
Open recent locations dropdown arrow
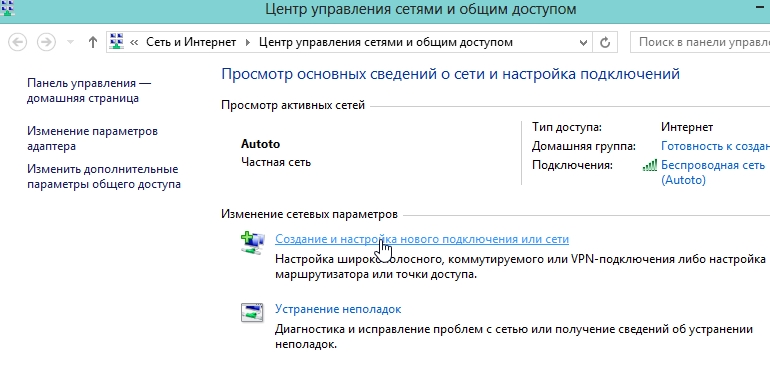pyautogui.click(x=70, y=42)
